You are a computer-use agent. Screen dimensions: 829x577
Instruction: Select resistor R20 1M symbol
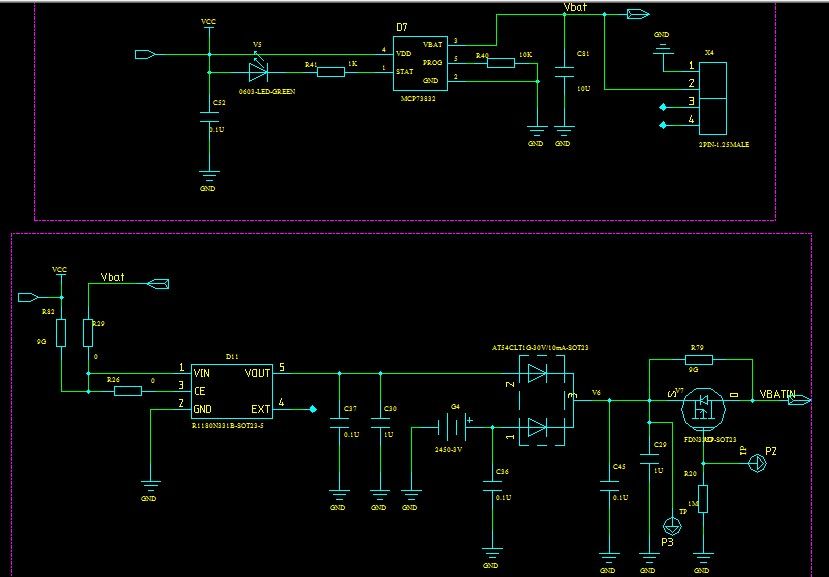(703, 498)
